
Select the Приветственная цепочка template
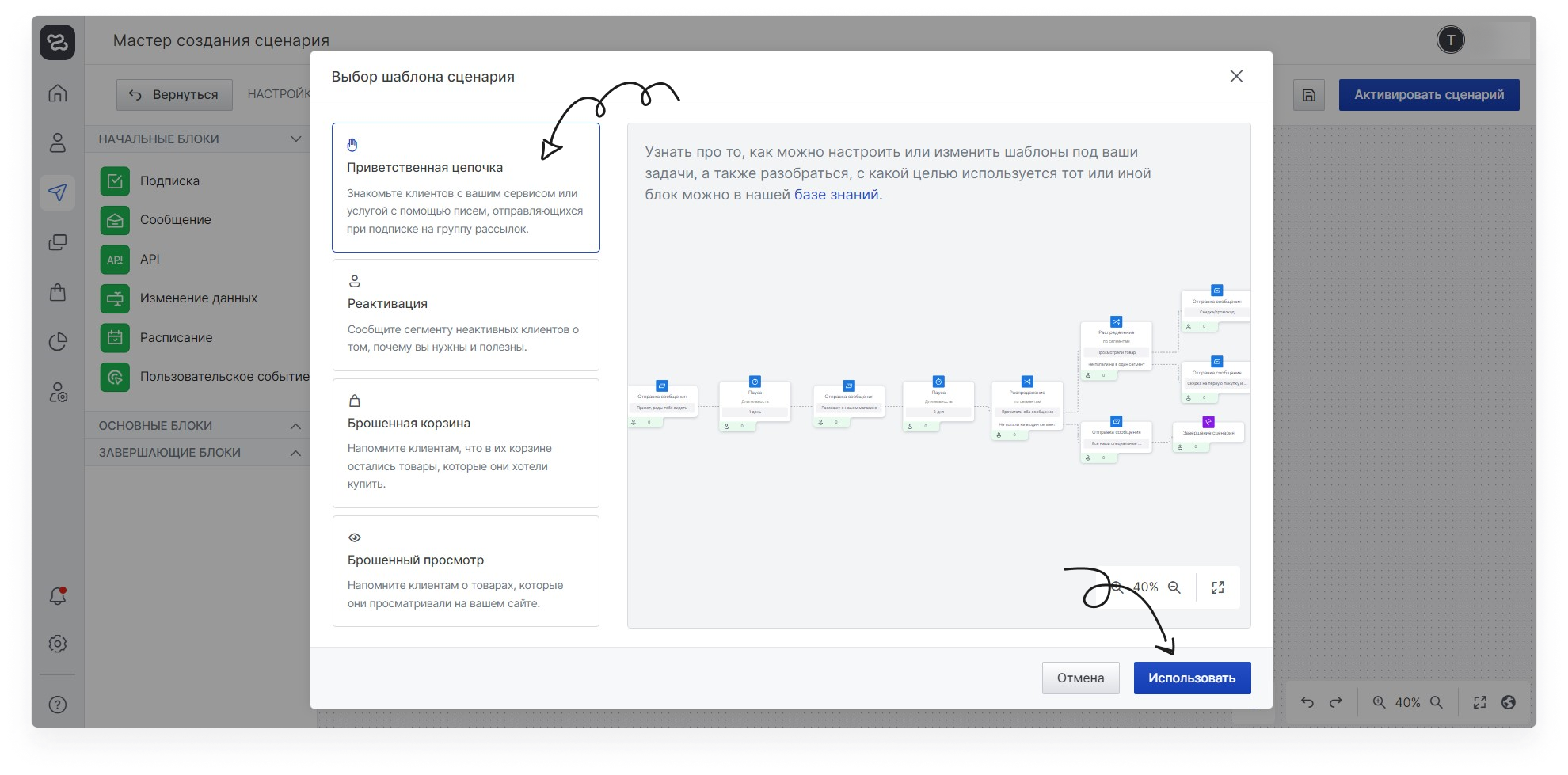click(466, 188)
